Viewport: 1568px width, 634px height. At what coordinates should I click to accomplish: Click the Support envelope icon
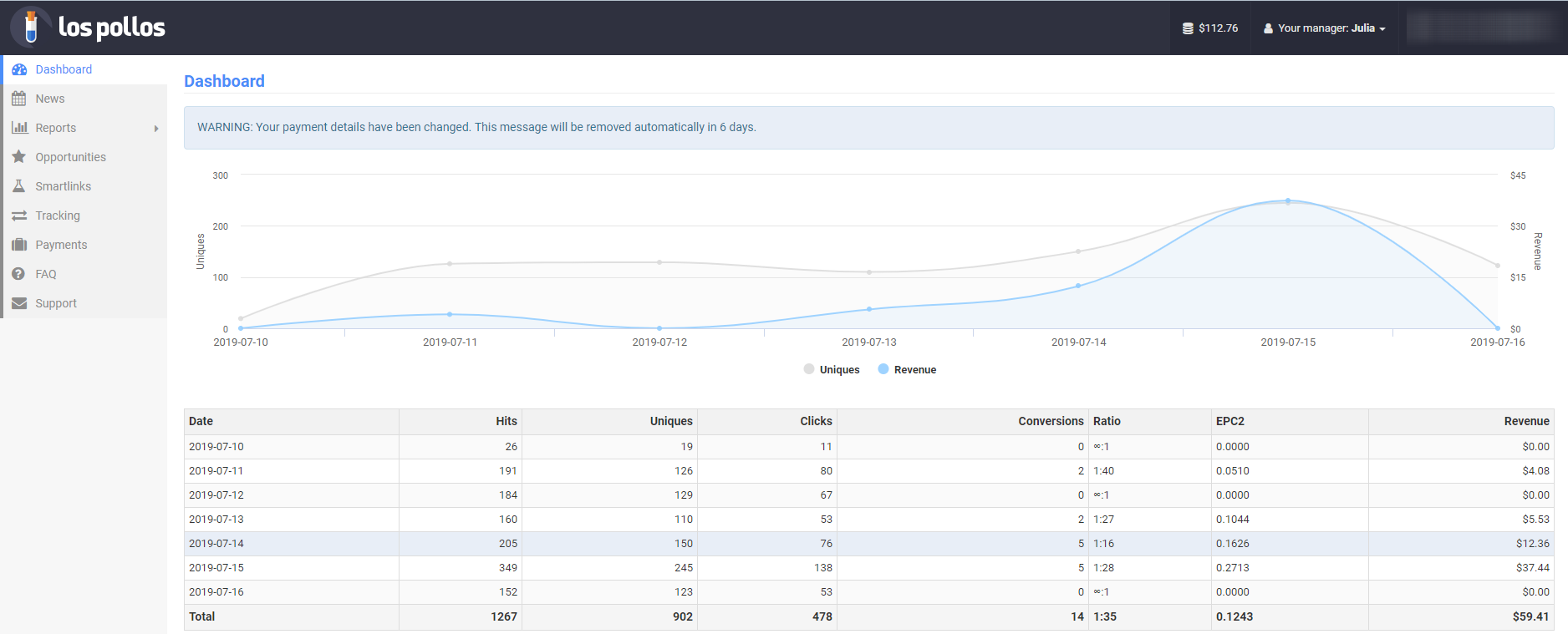(19, 303)
